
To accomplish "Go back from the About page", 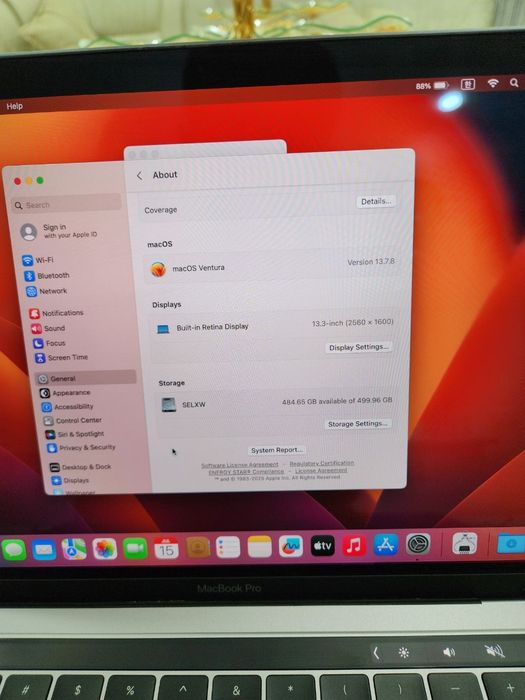I will (x=139, y=175).
